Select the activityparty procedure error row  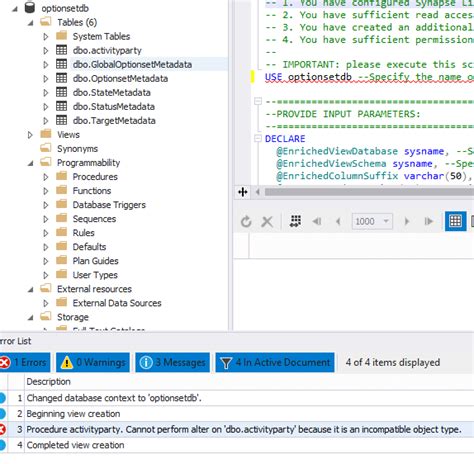(x=237, y=429)
